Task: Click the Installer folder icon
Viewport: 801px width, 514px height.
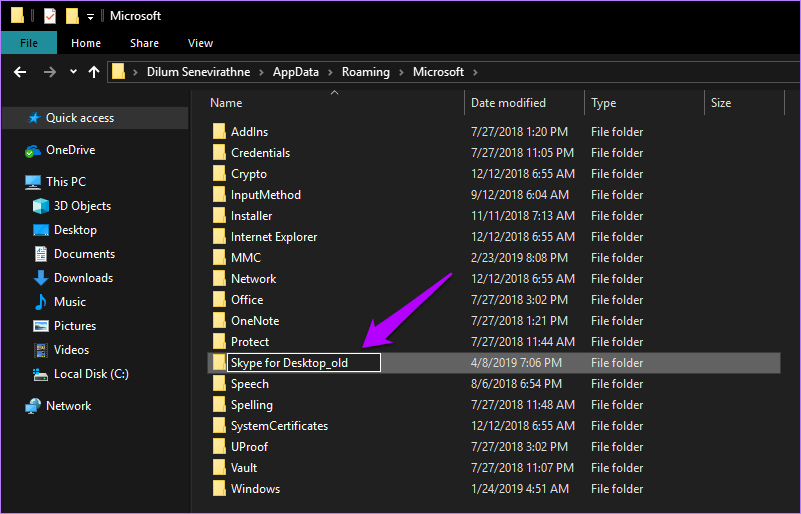Action: (x=219, y=215)
